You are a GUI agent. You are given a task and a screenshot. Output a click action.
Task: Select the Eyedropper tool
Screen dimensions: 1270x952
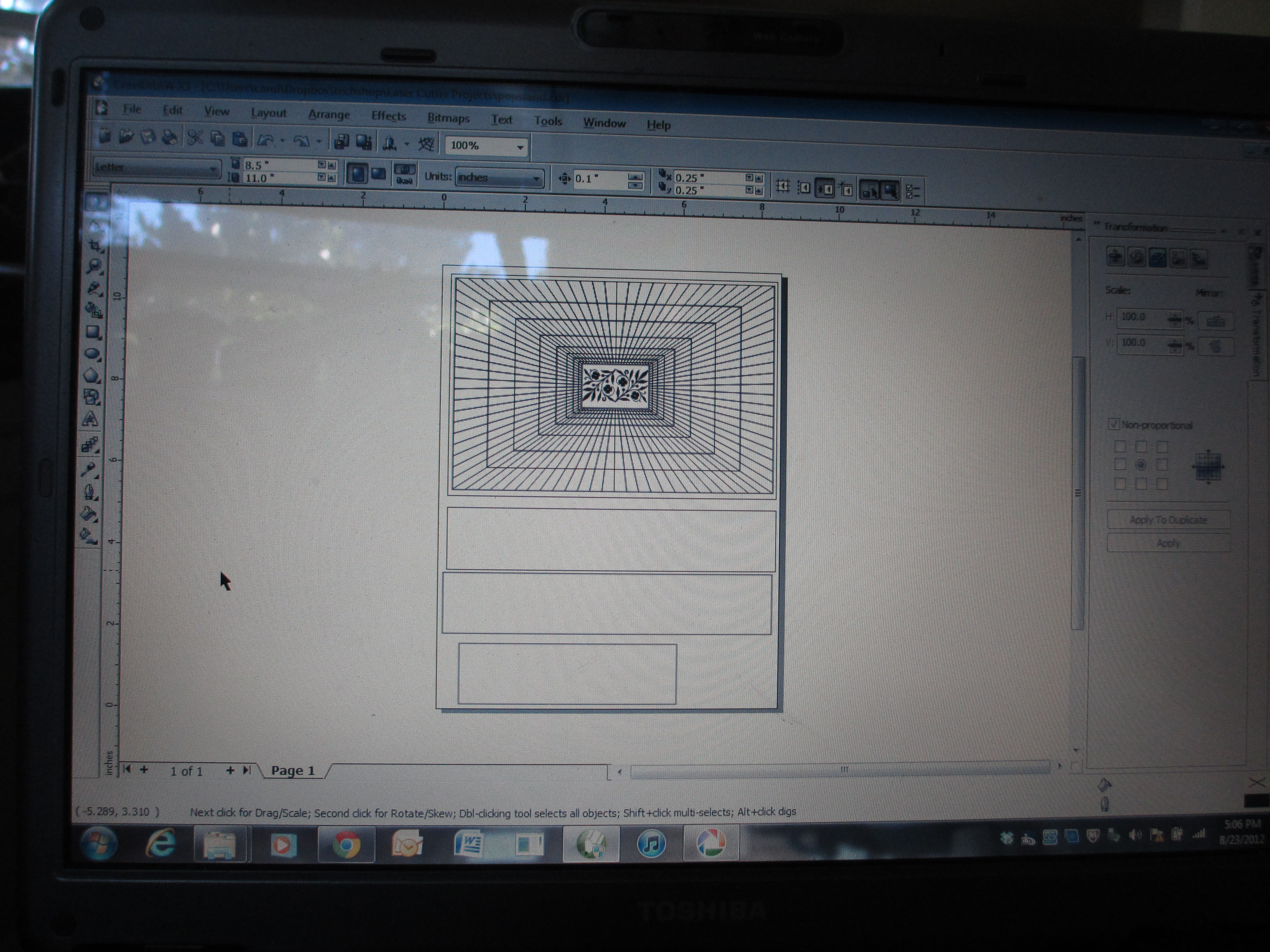pos(90,469)
